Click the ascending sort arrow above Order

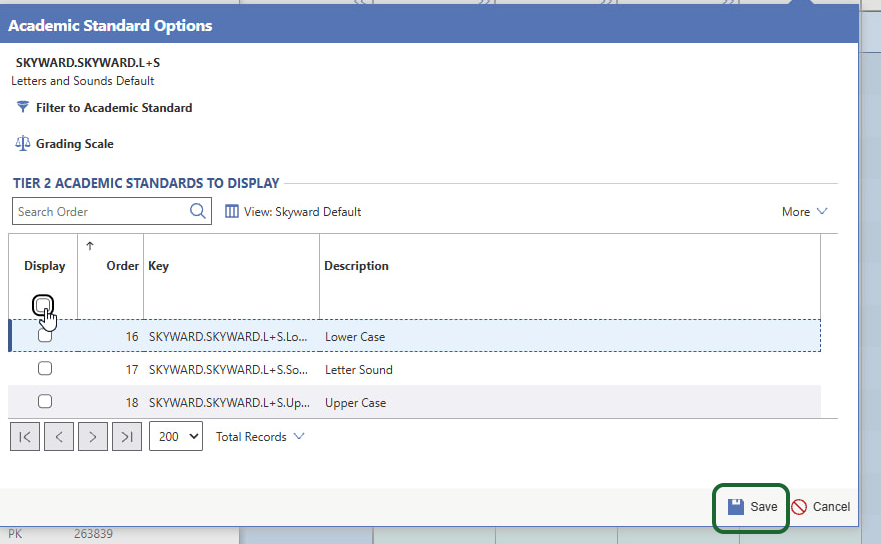[89, 246]
